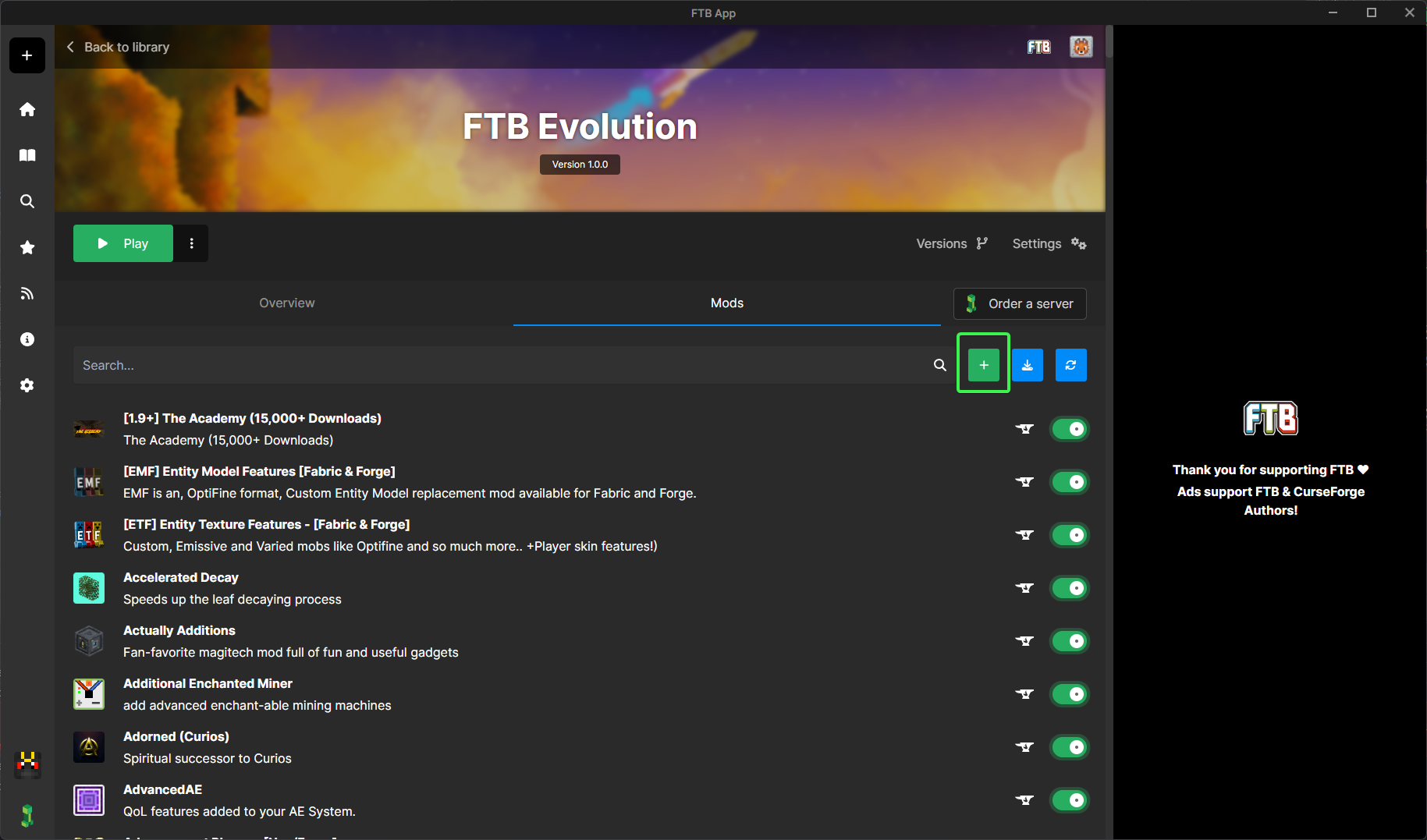Open the settings gear icon in the sidebar

(27, 385)
